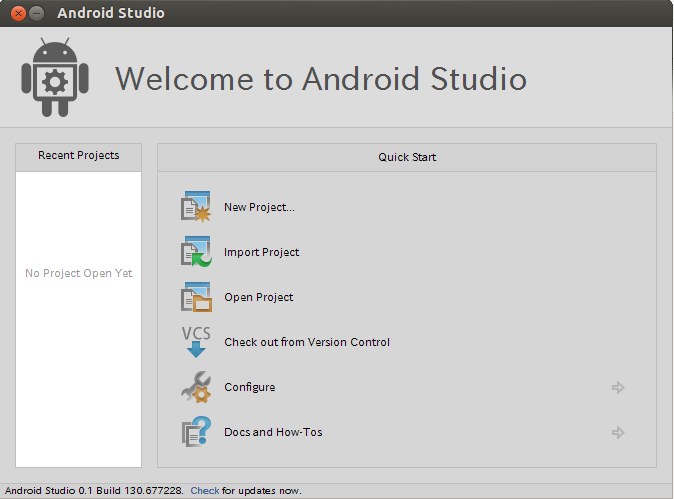Image resolution: width=674 pixels, height=499 pixels.
Task: Click the VCS download arrow icon
Action: 196,342
